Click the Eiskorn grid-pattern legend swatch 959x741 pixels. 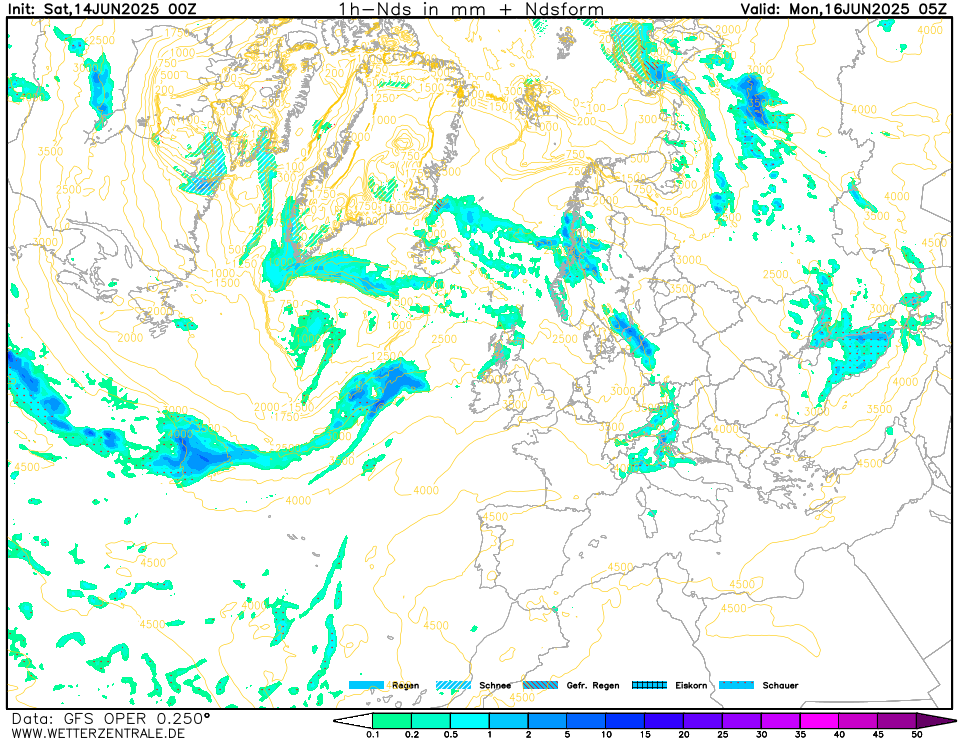pos(650,685)
